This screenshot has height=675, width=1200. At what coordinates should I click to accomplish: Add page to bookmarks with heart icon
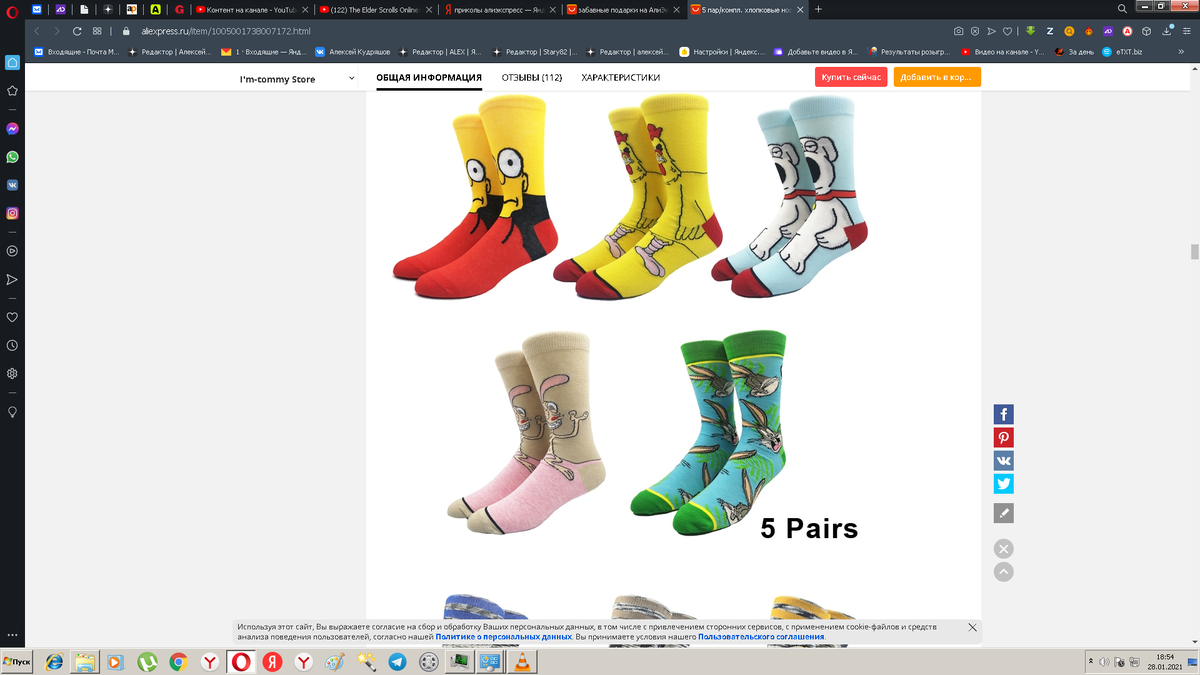(x=1009, y=31)
